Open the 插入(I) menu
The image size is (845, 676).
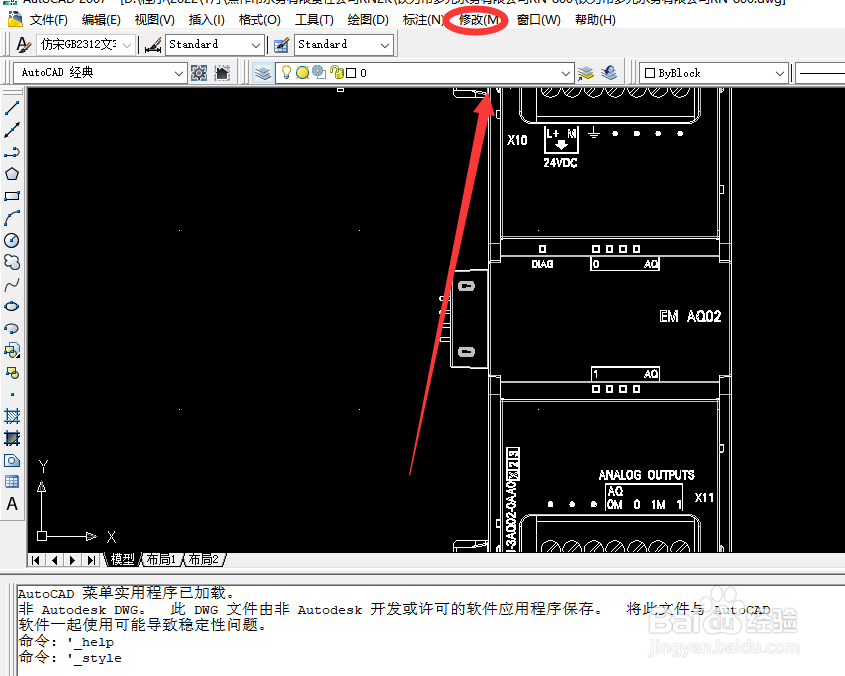[x=206, y=20]
